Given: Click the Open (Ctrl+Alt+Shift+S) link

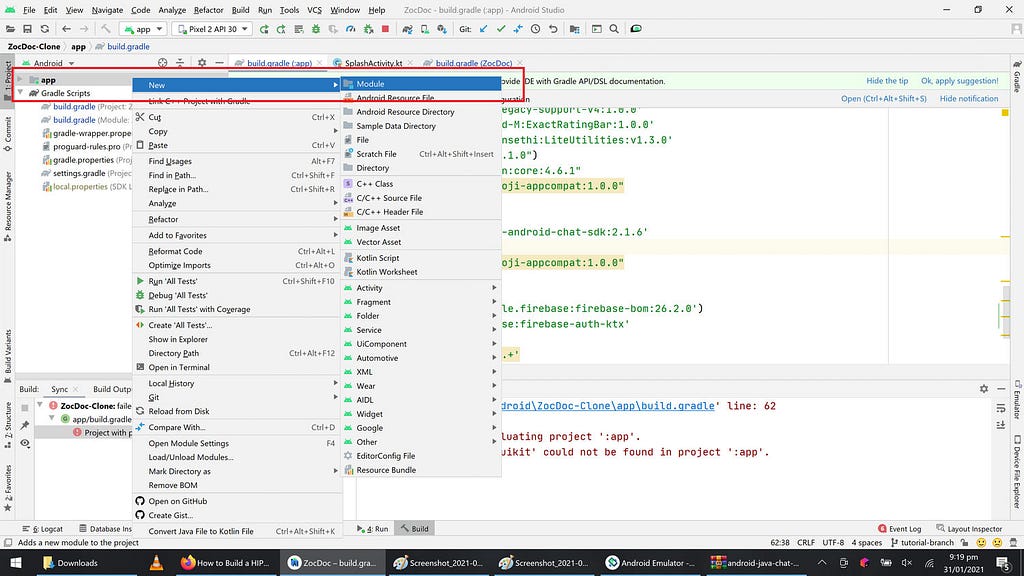Looking at the screenshot, I should click(x=884, y=99).
